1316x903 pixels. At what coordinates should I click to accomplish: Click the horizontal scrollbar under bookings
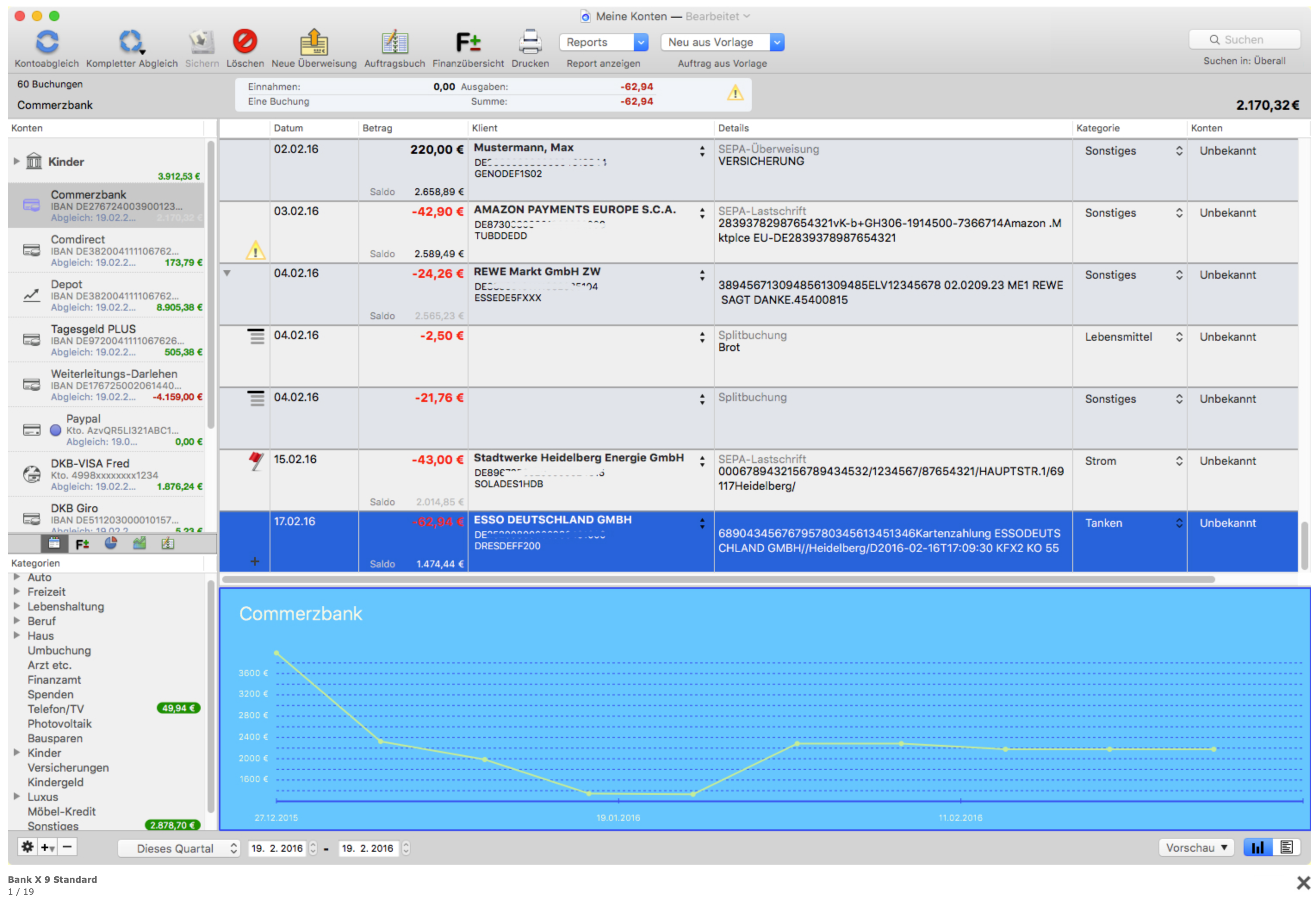tap(718, 579)
